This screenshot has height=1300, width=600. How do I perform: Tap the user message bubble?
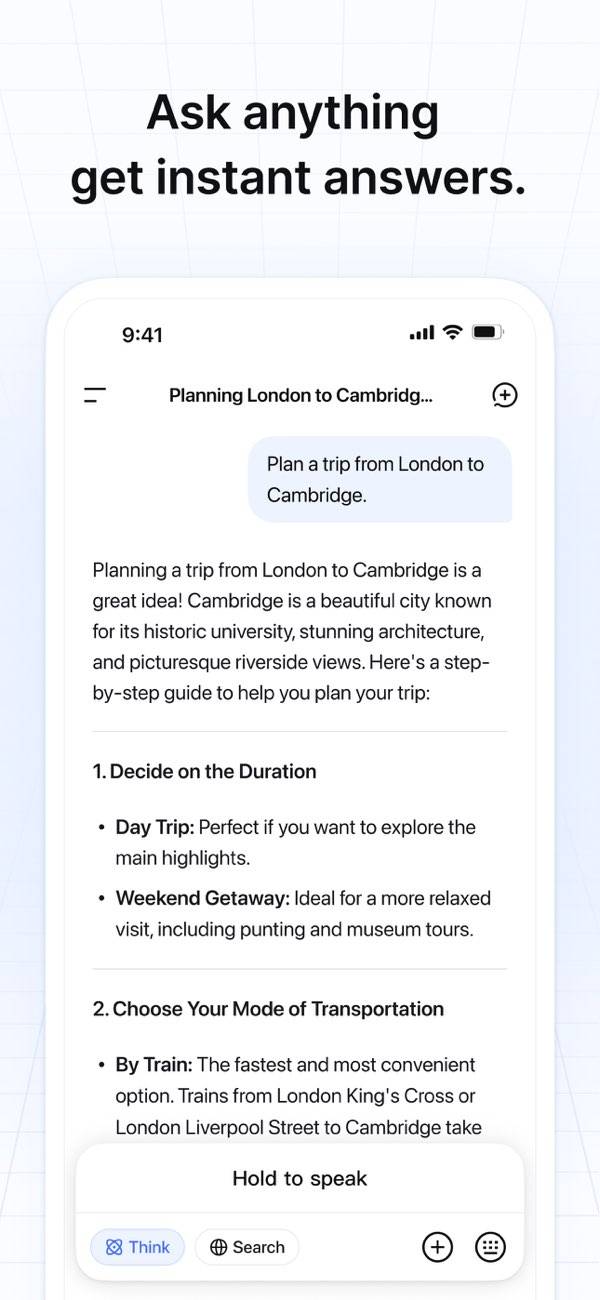coord(380,479)
